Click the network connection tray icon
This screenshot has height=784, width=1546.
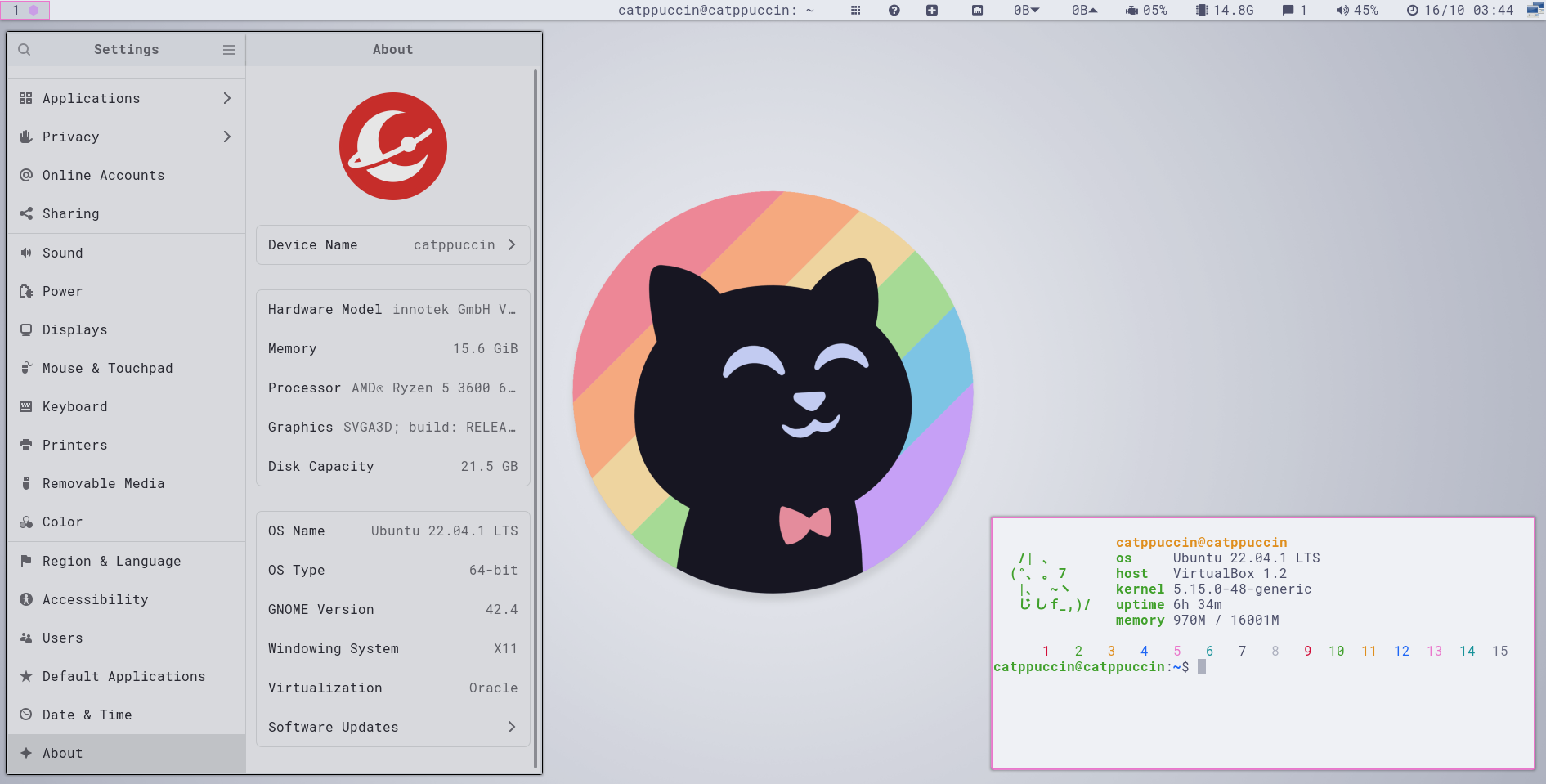pyautogui.click(x=1535, y=10)
